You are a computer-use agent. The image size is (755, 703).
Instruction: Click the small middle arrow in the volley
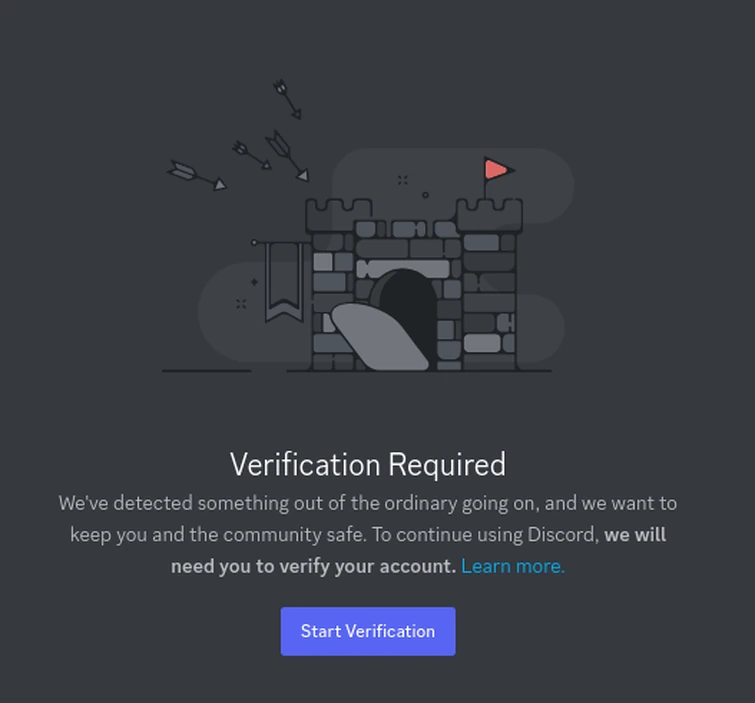pyautogui.click(x=252, y=155)
